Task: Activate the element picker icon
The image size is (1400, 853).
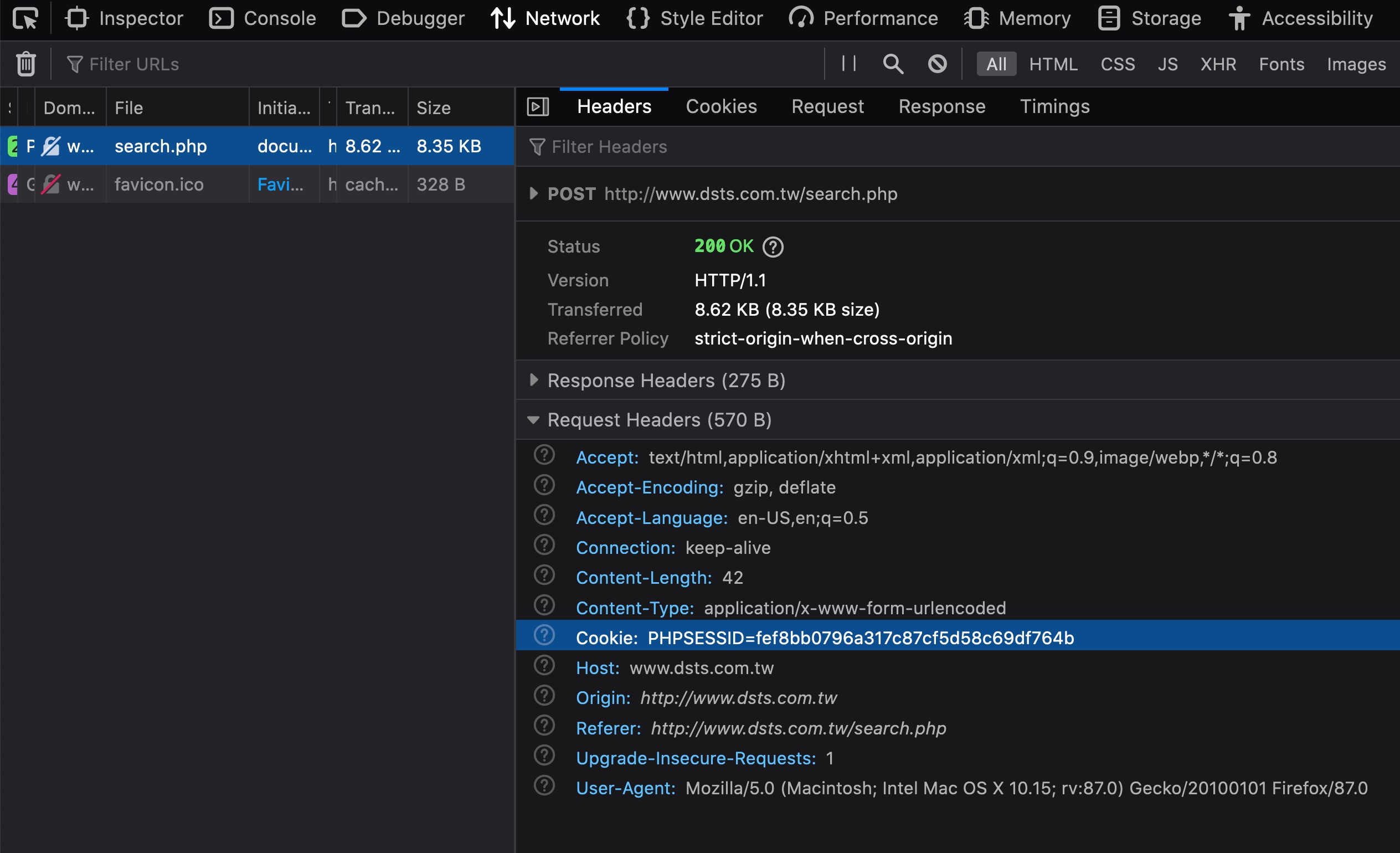Action: tap(25, 19)
